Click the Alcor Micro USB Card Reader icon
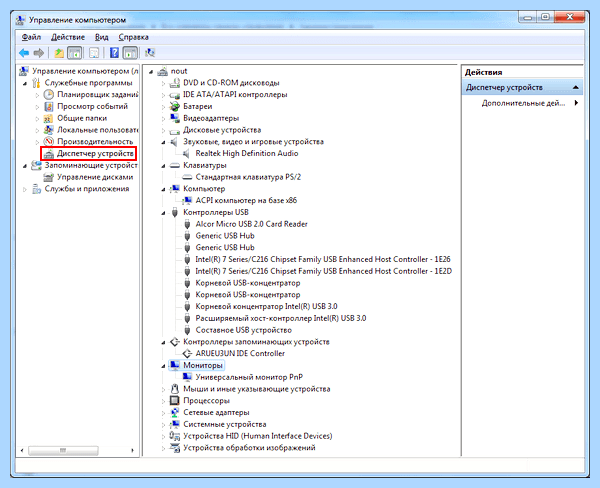Image resolution: width=600 pixels, height=488 pixels. [187, 224]
